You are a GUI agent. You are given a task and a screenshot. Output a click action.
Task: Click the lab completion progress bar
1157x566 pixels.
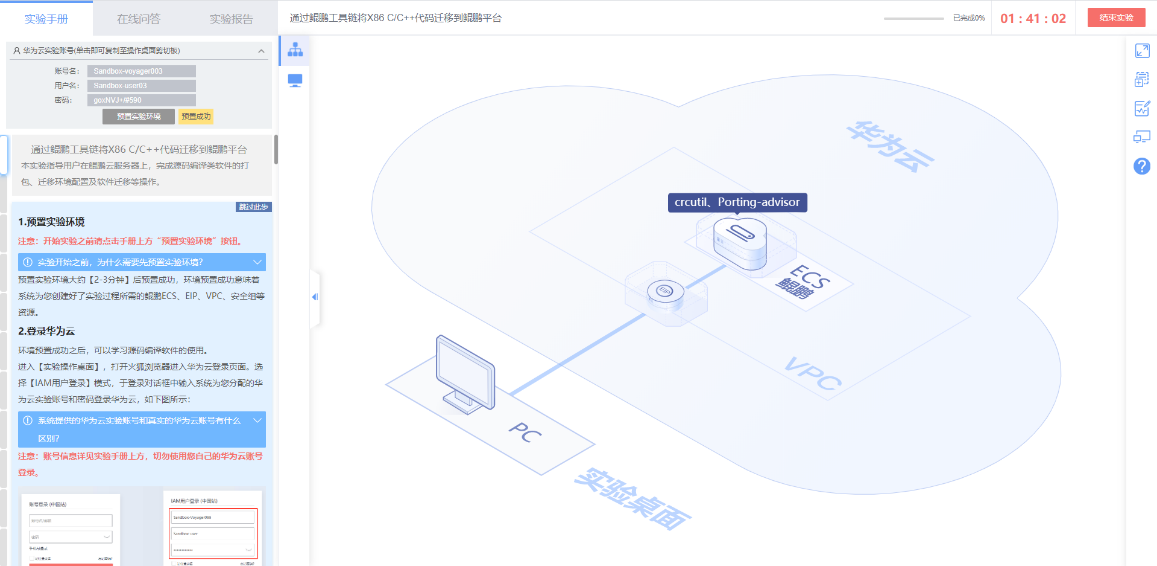913,18
